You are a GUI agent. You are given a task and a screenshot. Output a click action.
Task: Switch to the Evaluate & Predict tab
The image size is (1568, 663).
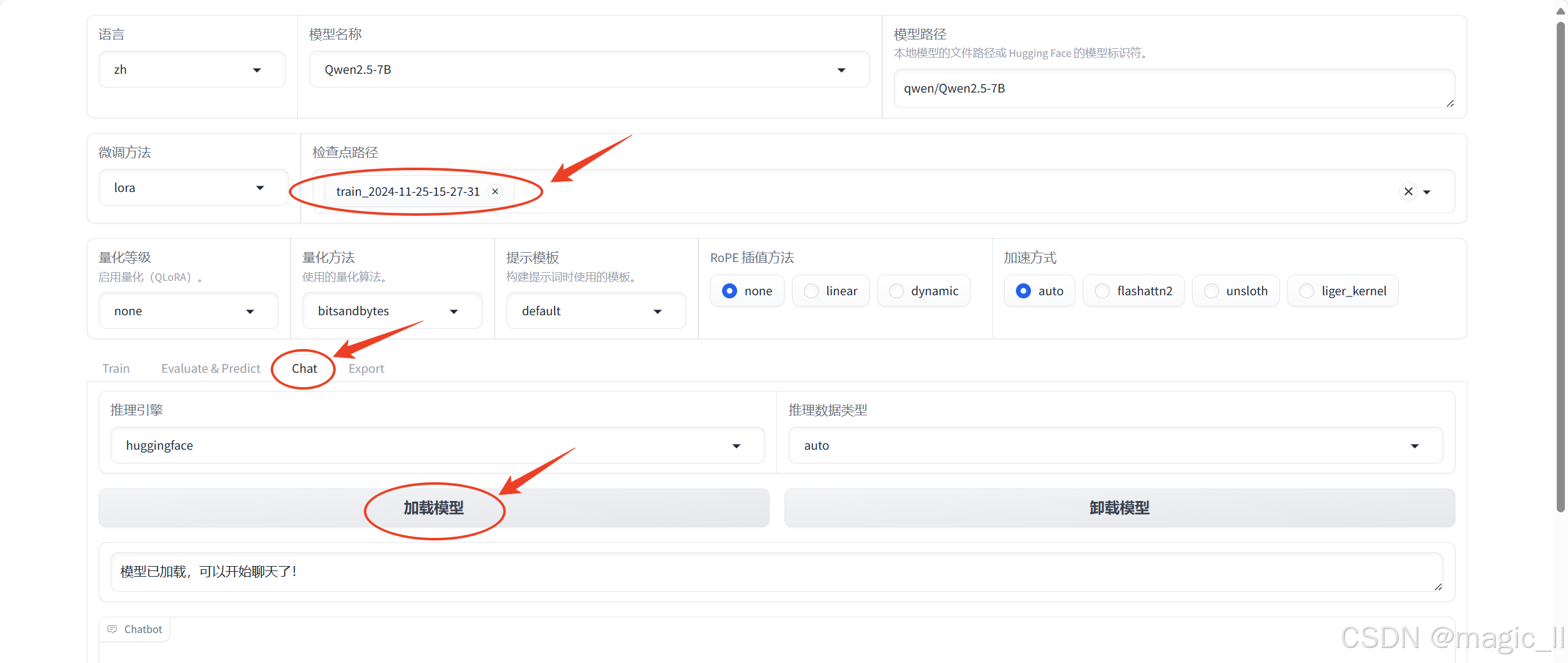pyautogui.click(x=211, y=368)
